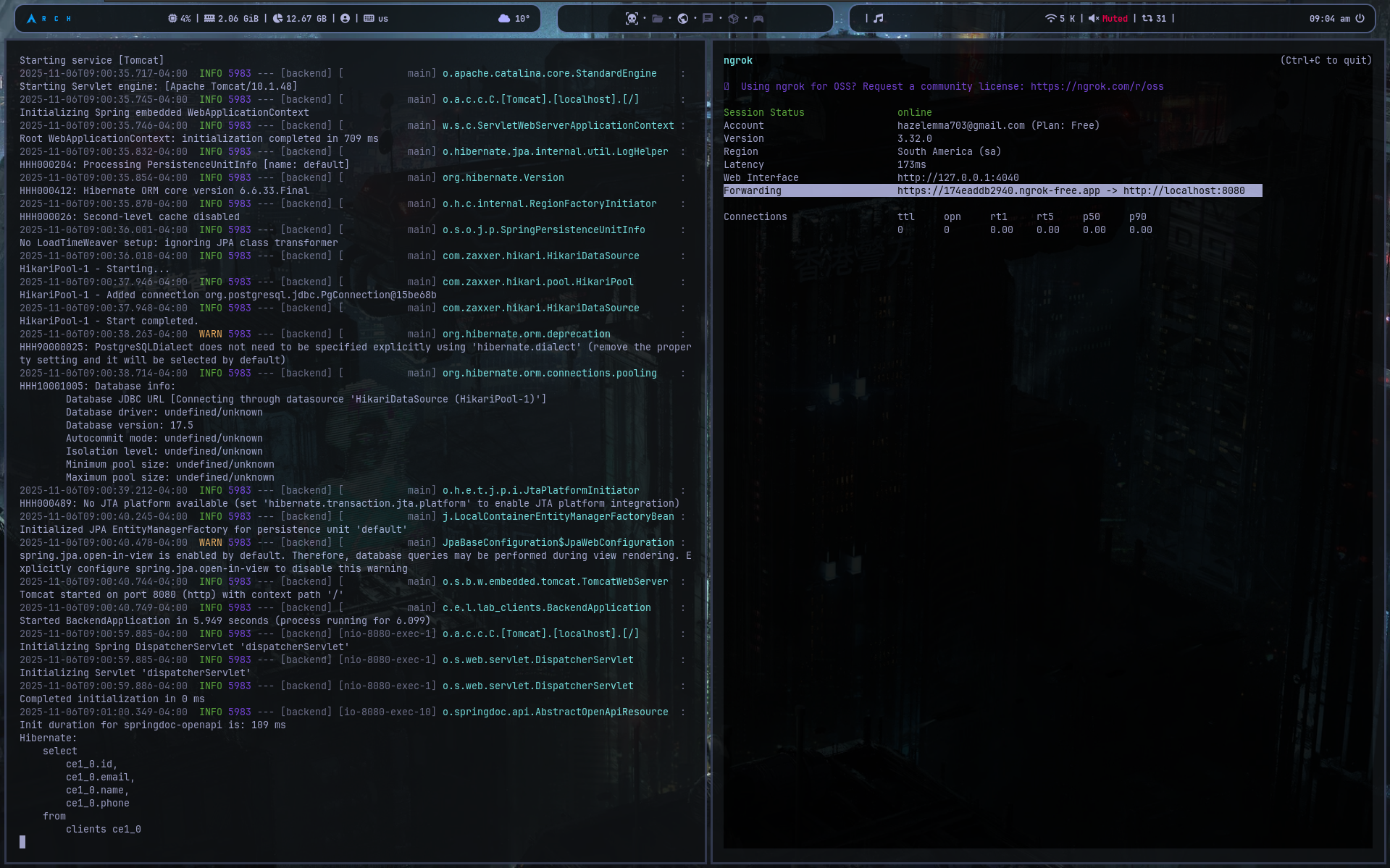The image size is (1390, 868).
Task: Click the 31 pending updates indicator
Action: (1154, 19)
